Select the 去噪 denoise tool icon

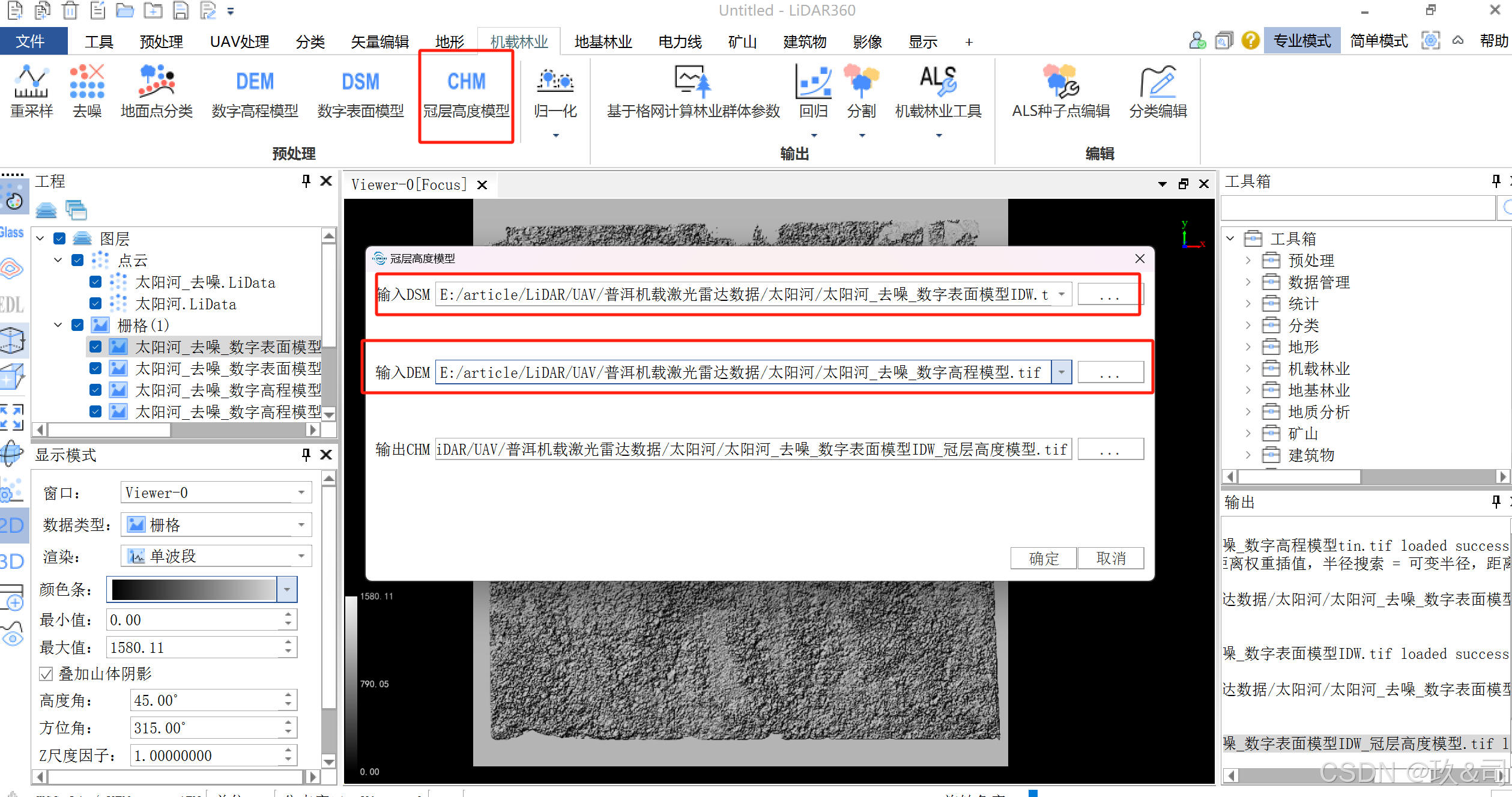87,82
